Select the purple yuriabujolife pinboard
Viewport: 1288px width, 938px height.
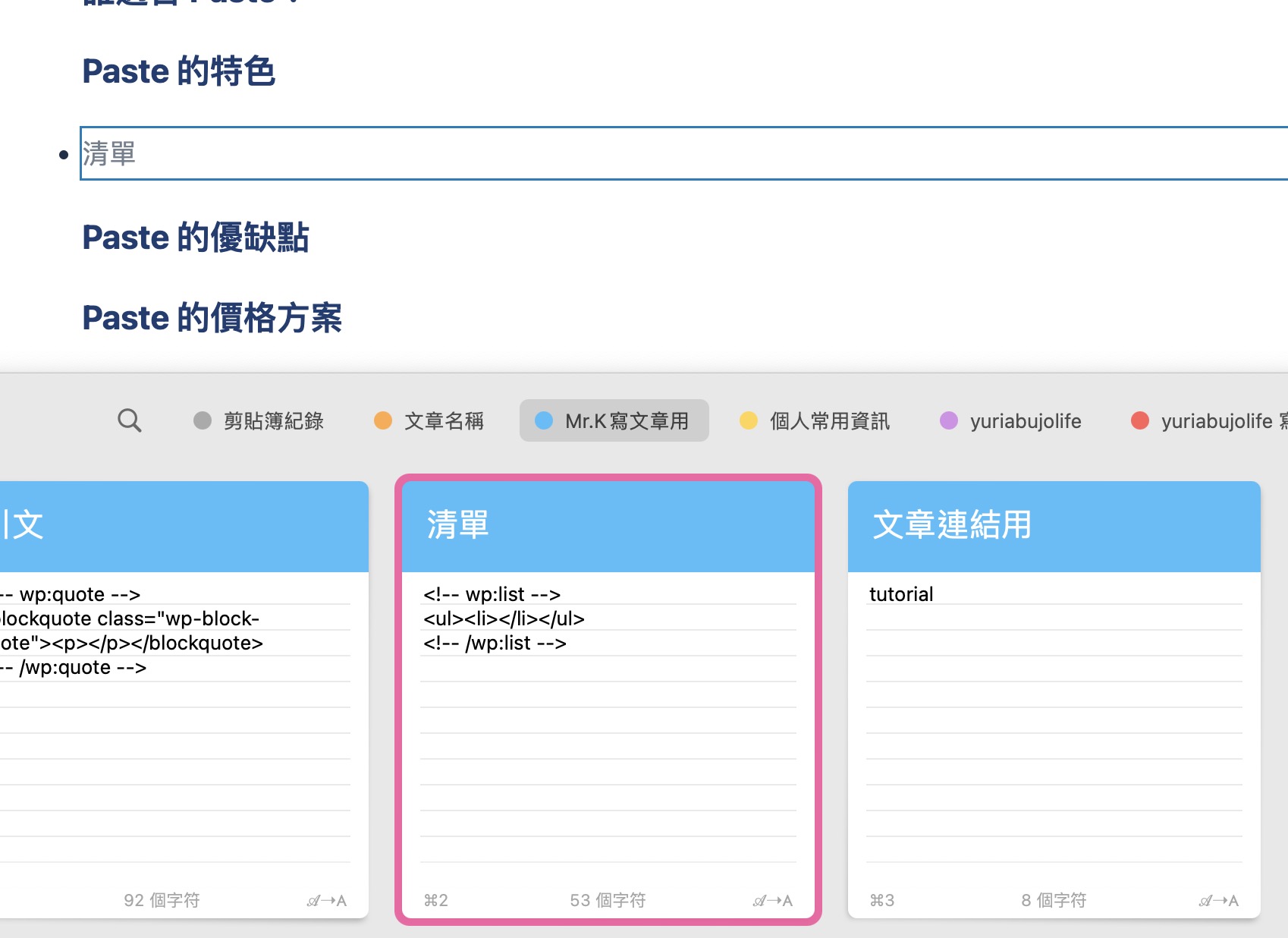coord(1011,420)
